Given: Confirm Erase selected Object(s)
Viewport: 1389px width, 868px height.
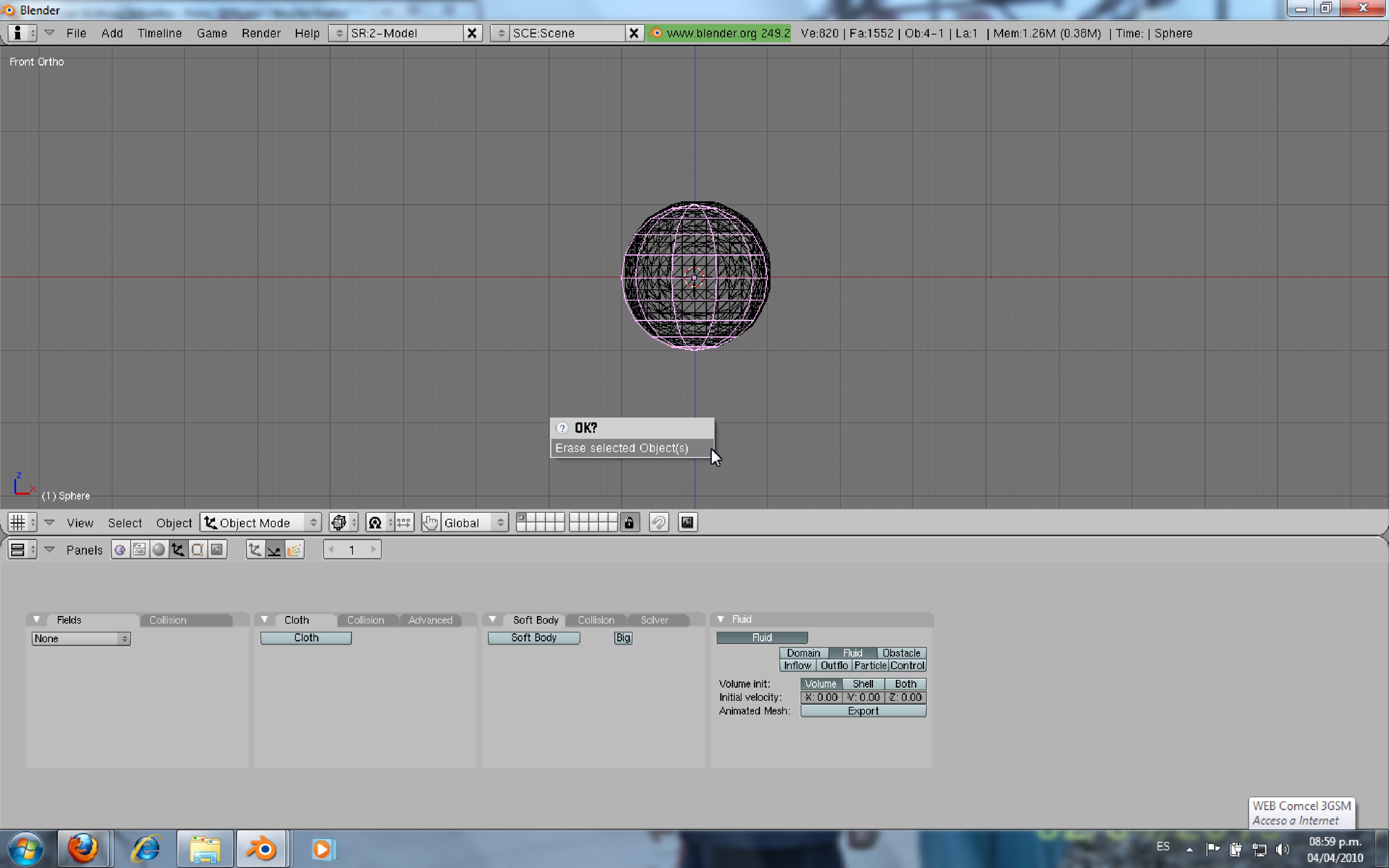Looking at the screenshot, I should (622, 448).
